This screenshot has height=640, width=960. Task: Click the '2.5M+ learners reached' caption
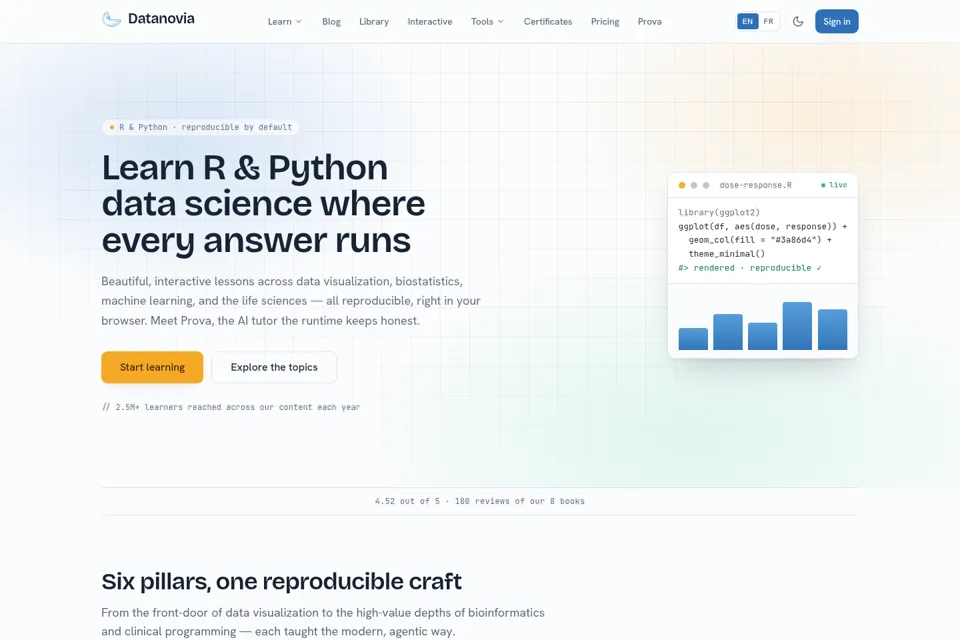[x=231, y=407]
